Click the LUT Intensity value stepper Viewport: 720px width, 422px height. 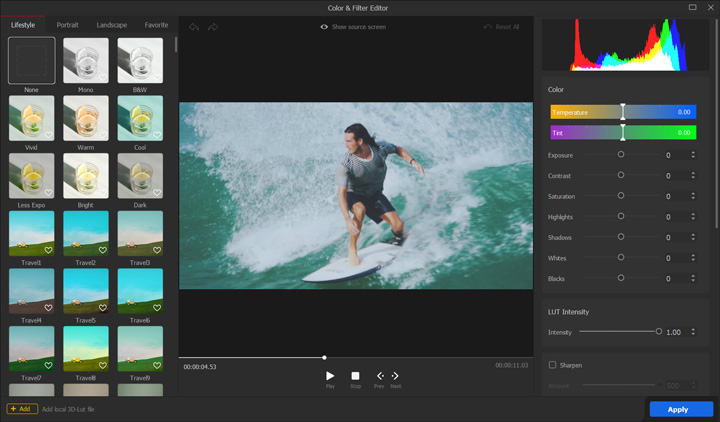pyautogui.click(x=693, y=332)
